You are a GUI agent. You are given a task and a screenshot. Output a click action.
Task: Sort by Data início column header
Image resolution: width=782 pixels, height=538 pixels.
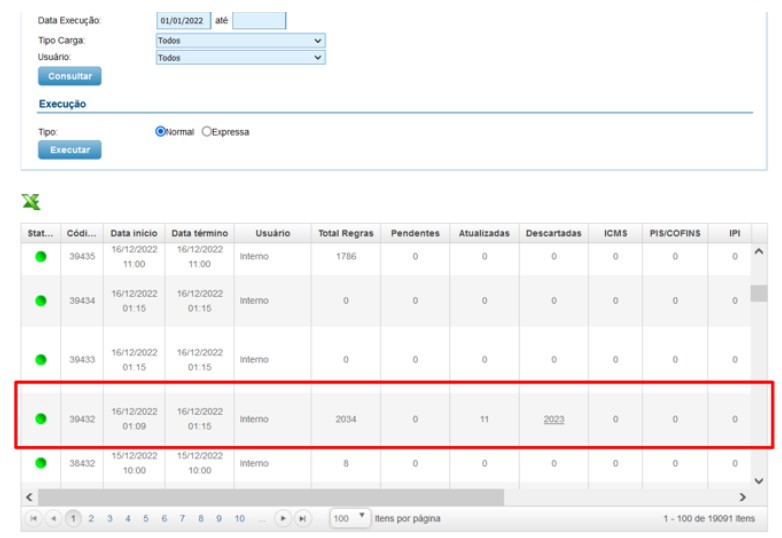coord(134,233)
